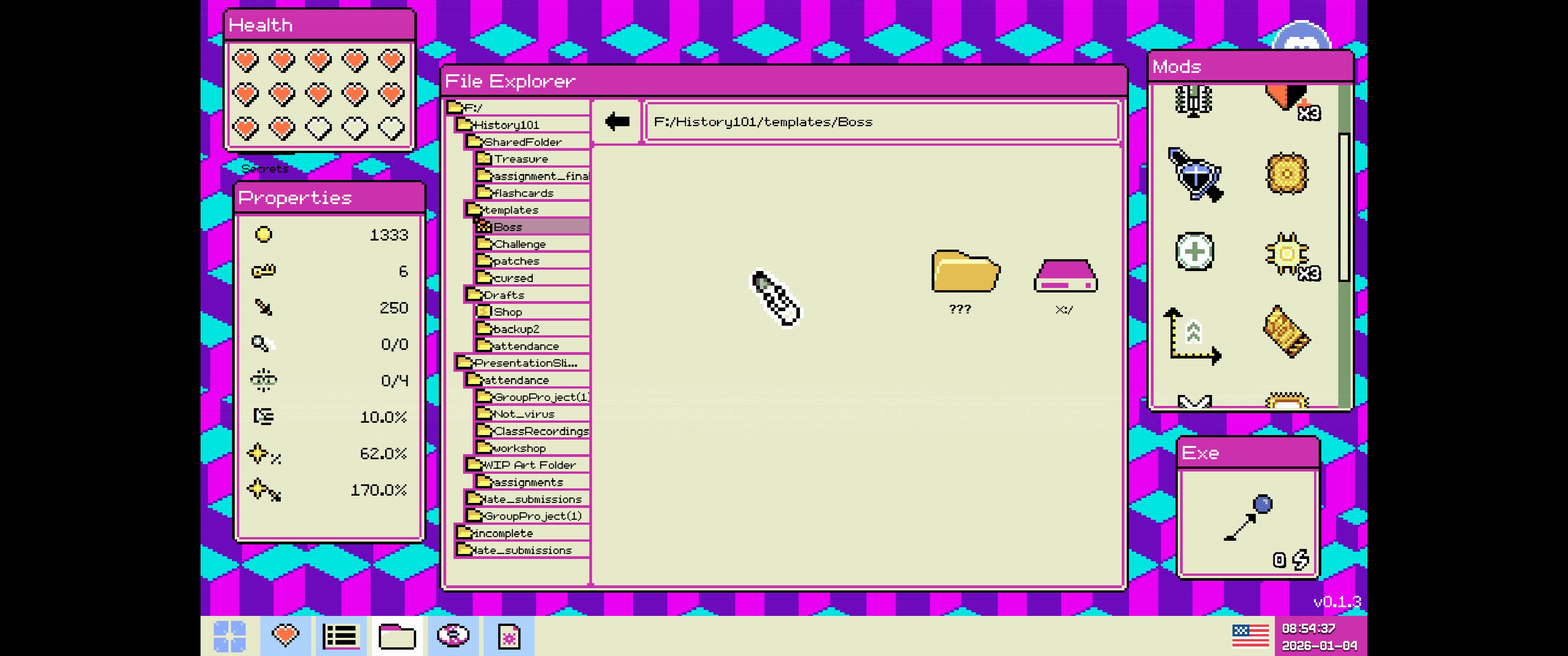Click the disc taskbar icon
This screenshot has height=656, width=1568.
click(x=453, y=636)
